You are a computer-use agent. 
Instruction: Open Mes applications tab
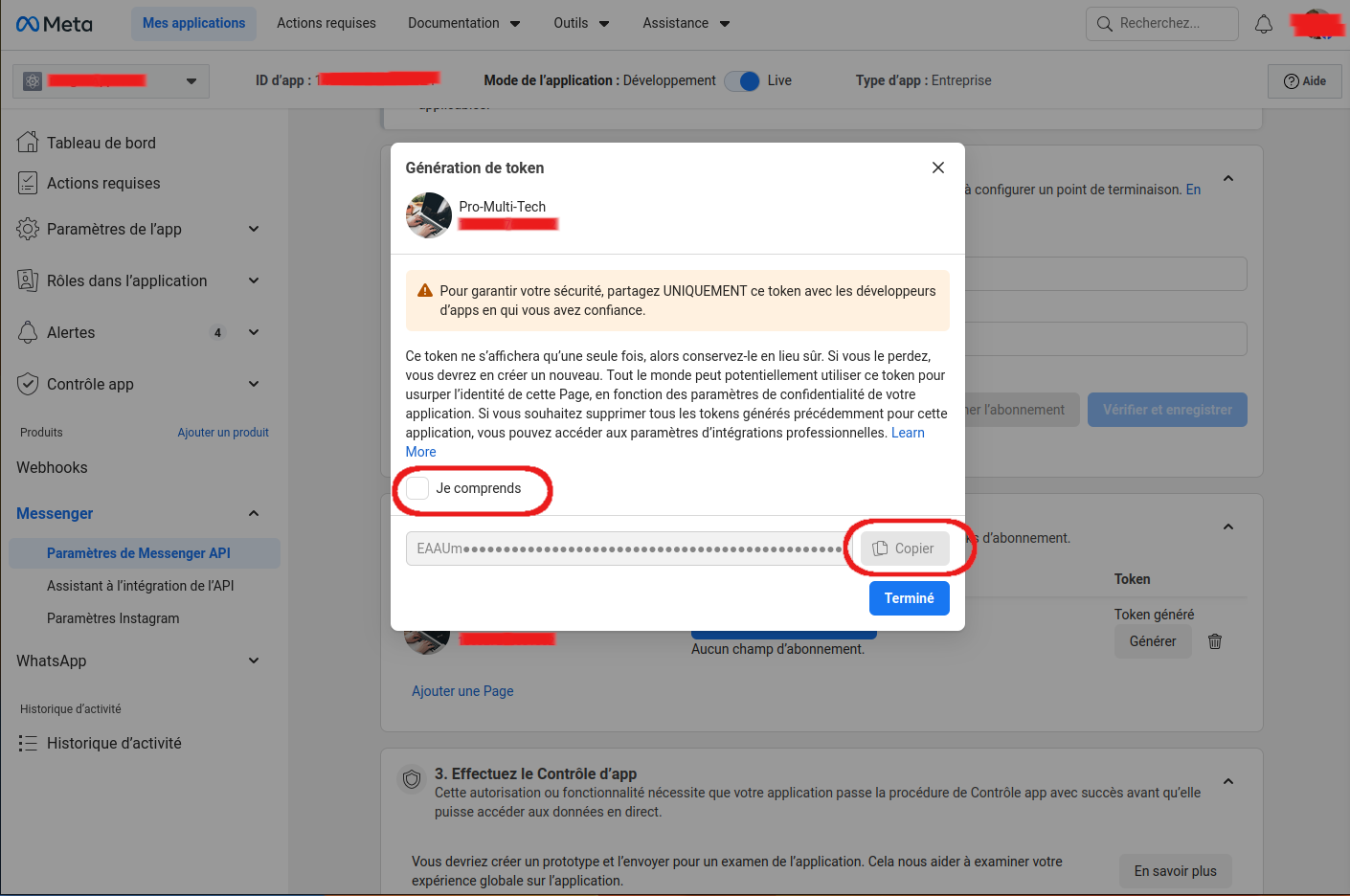[x=194, y=24]
